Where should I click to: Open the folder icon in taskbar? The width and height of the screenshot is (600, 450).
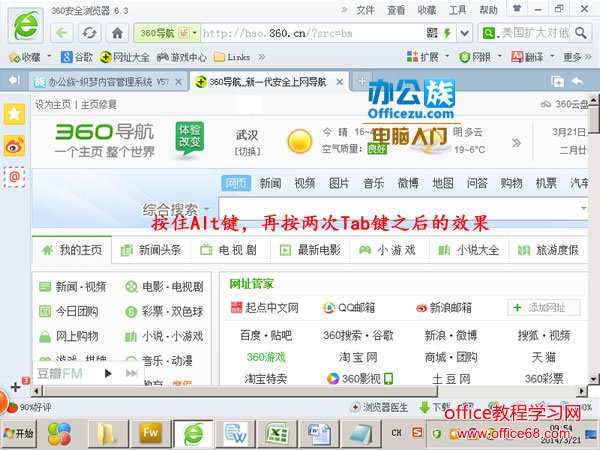point(107,434)
